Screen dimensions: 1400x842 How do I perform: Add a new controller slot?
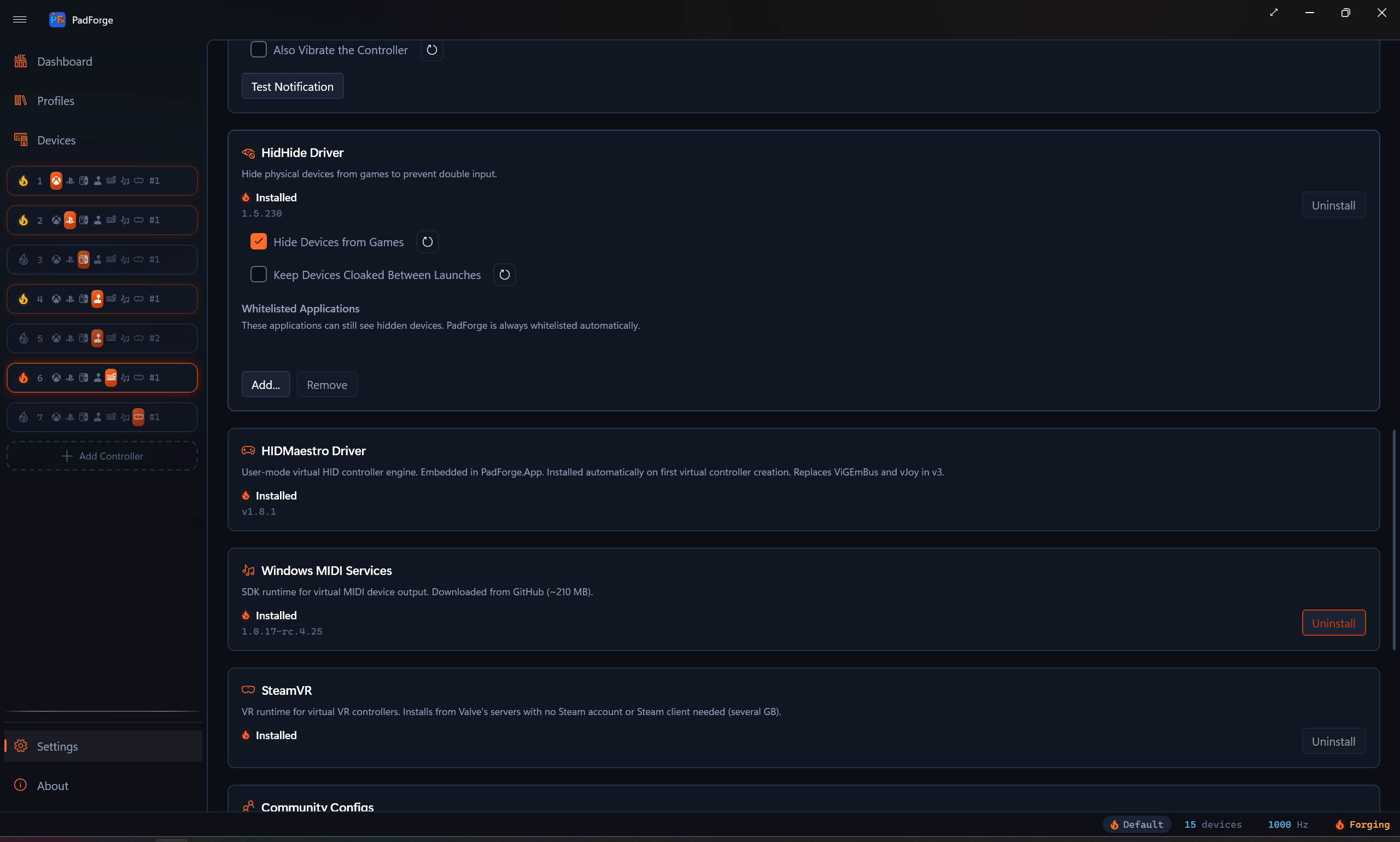102,456
